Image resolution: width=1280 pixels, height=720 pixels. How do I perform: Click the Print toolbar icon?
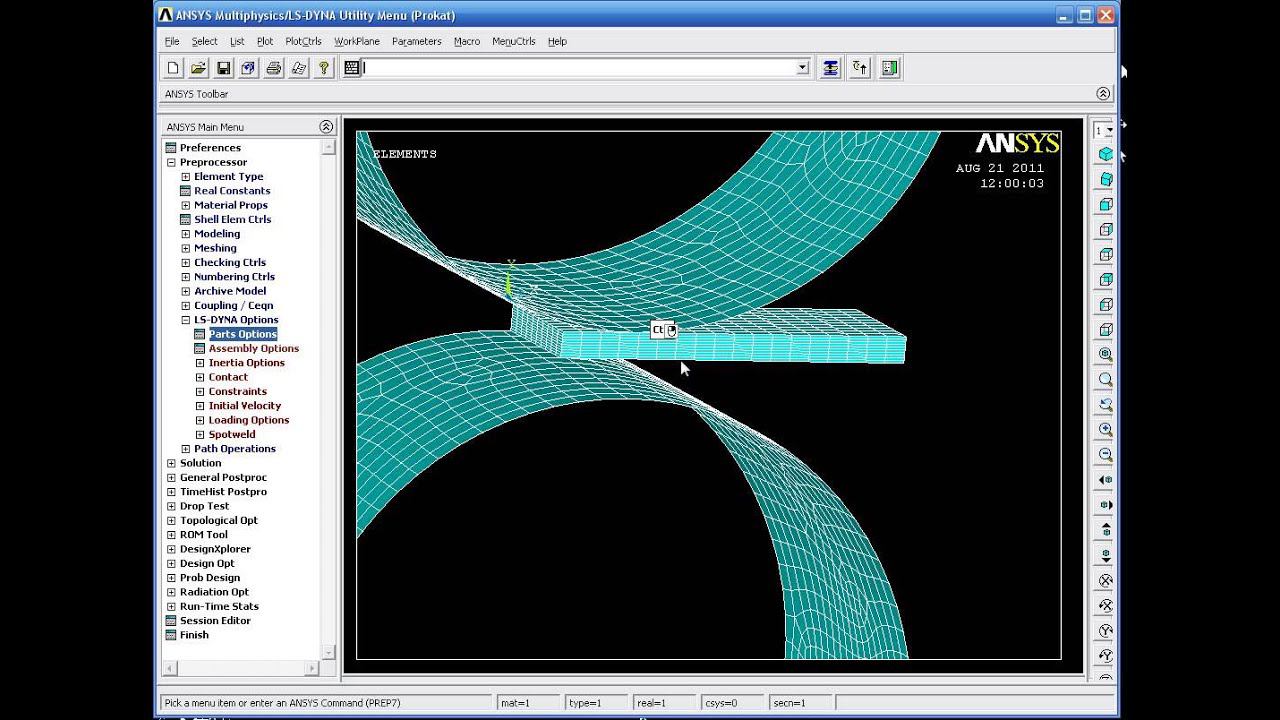273,68
